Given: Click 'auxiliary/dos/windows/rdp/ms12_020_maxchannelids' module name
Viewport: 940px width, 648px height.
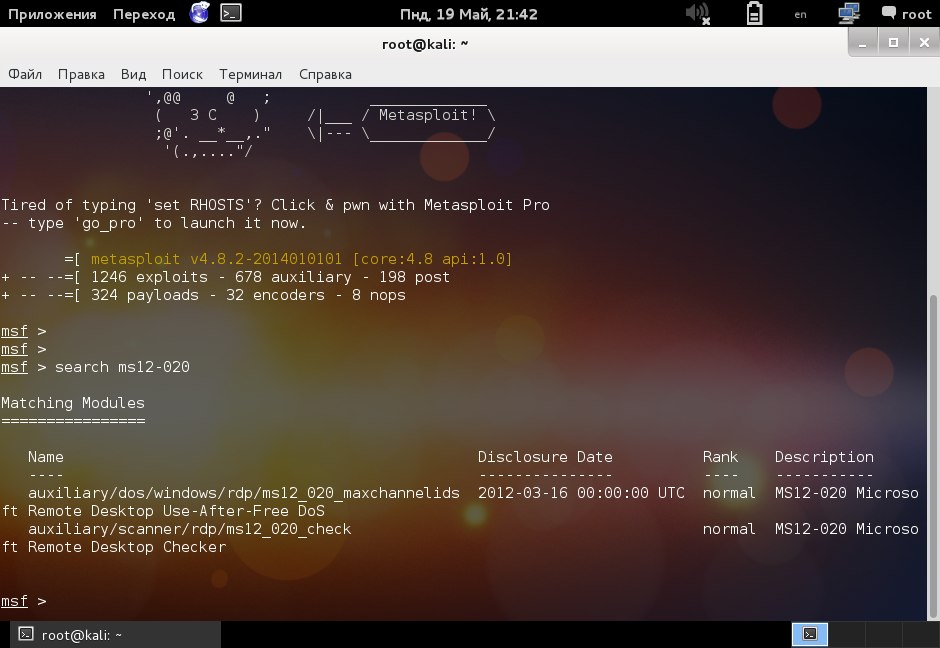Looking at the screenshot, I should pyautogui.click(x=243, y=493).
